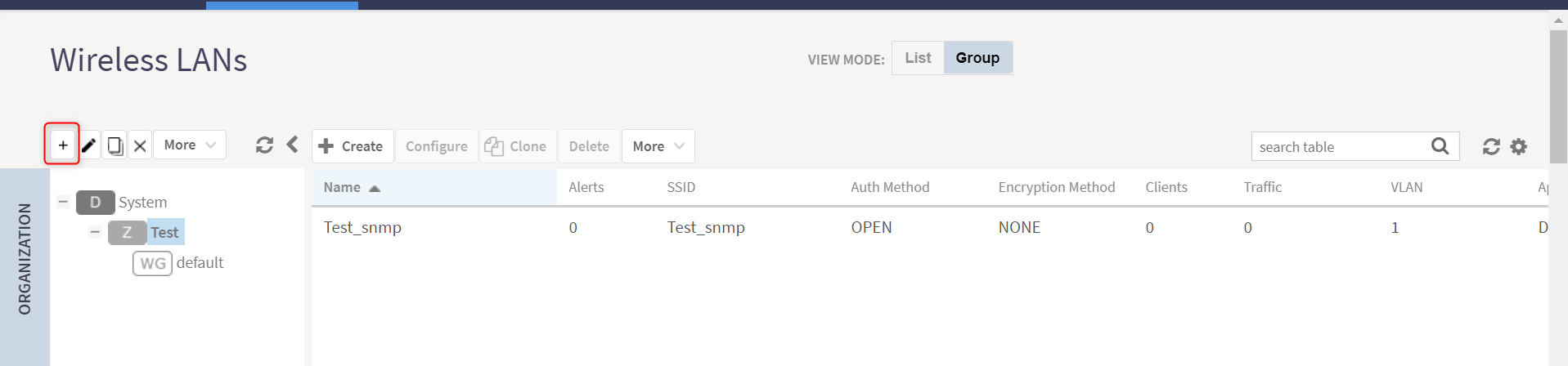Click the Create WLAN button
1568x366 pixels.
click(353, 146)
